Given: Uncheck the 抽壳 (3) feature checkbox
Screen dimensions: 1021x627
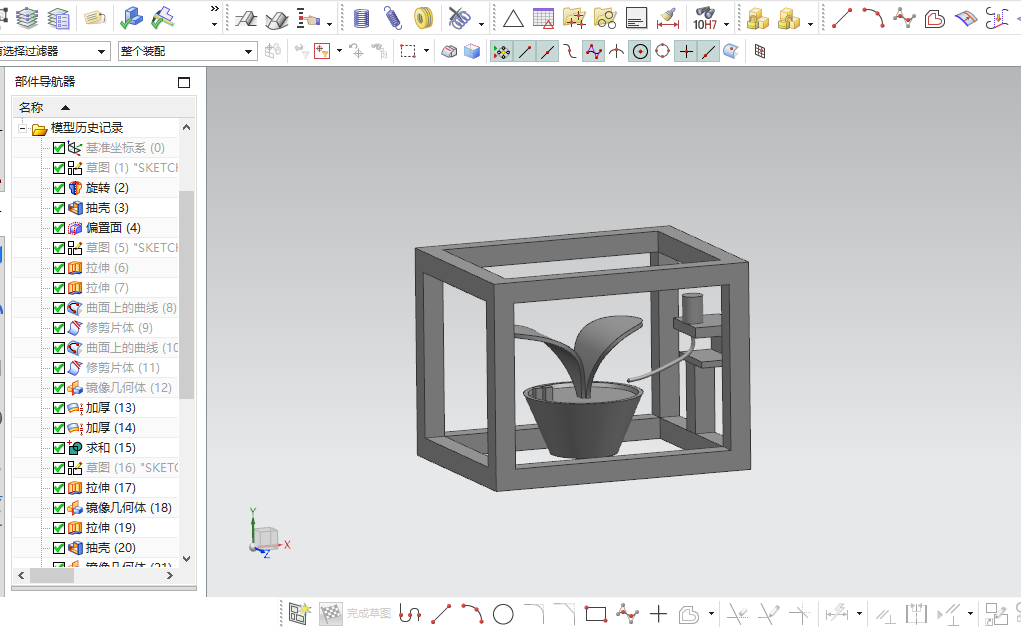Looking at the screenshot, I should [59, 208].
